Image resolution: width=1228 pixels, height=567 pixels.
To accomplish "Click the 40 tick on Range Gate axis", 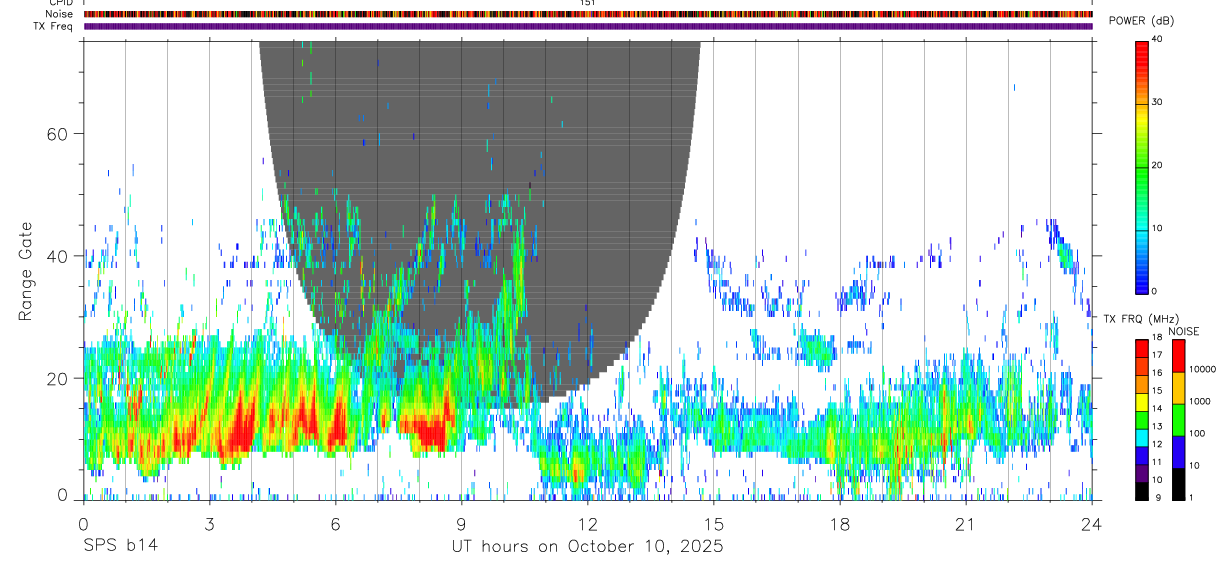I will (x=58, y=256).
